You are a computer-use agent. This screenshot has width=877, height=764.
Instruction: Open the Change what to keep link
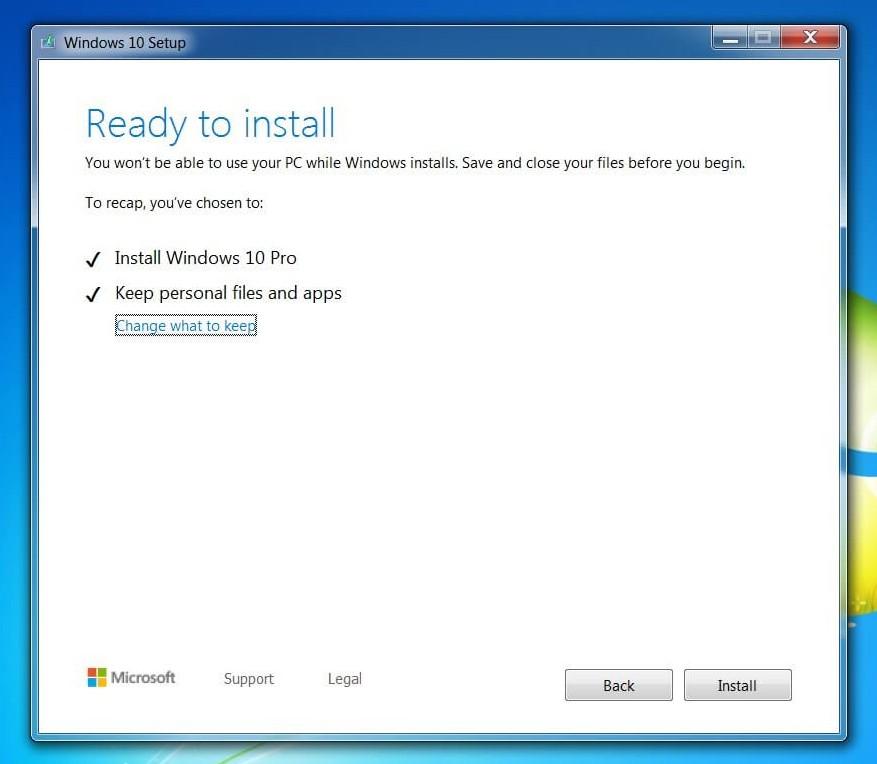(x=186, y=326)
